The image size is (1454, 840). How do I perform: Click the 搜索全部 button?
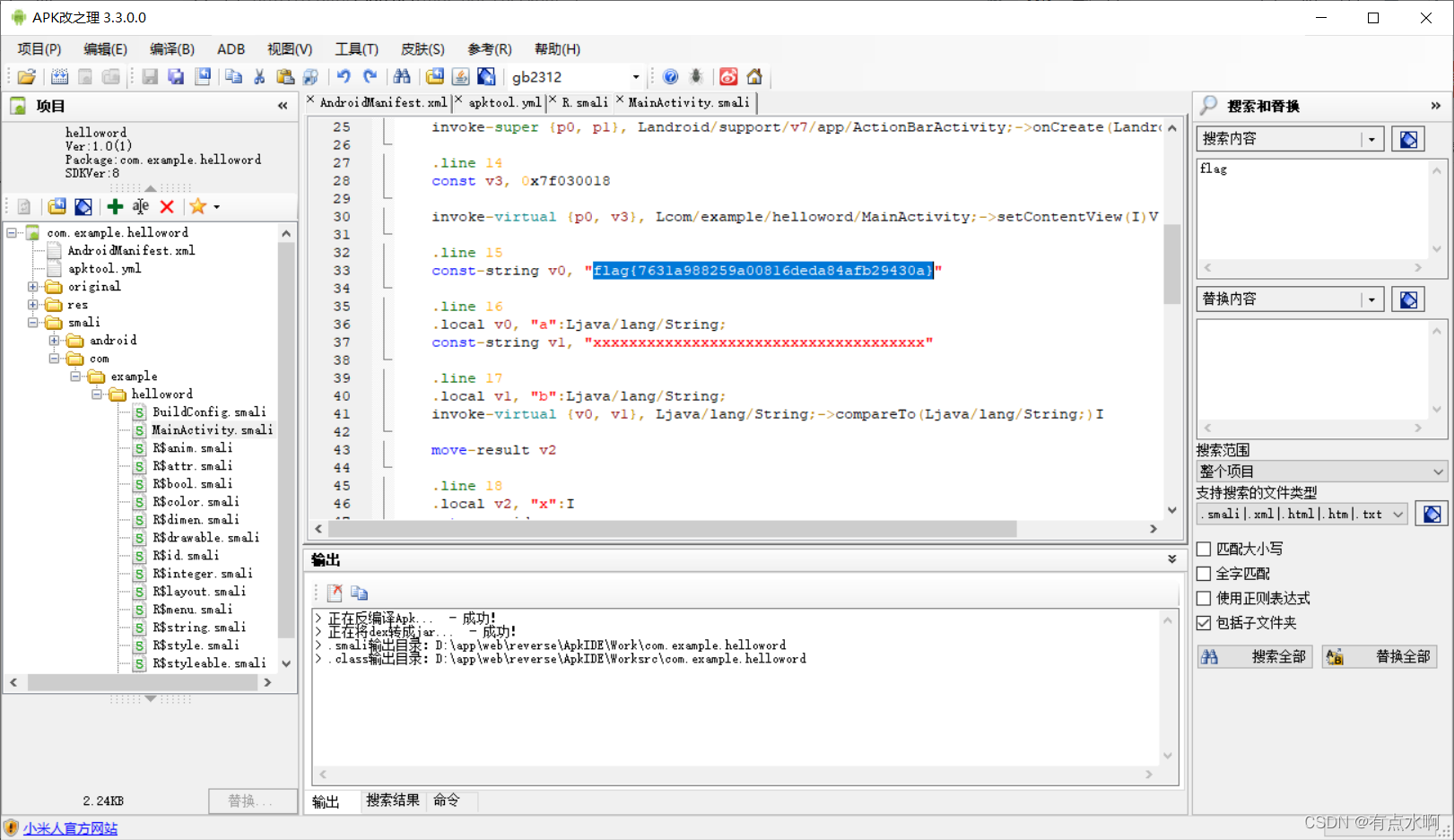[1255, 657]
